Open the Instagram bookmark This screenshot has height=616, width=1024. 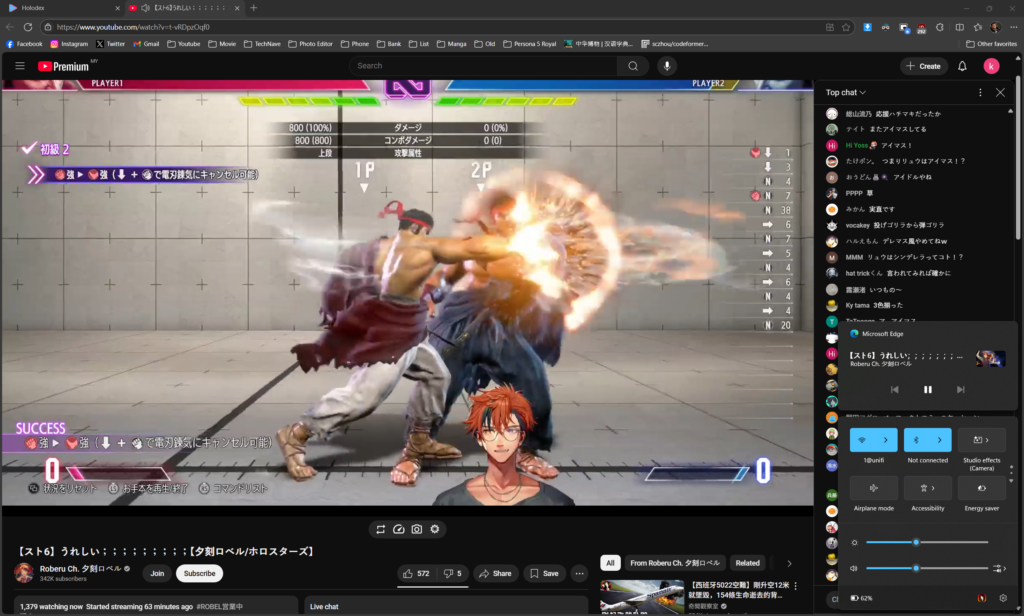(x=69, y=44)
